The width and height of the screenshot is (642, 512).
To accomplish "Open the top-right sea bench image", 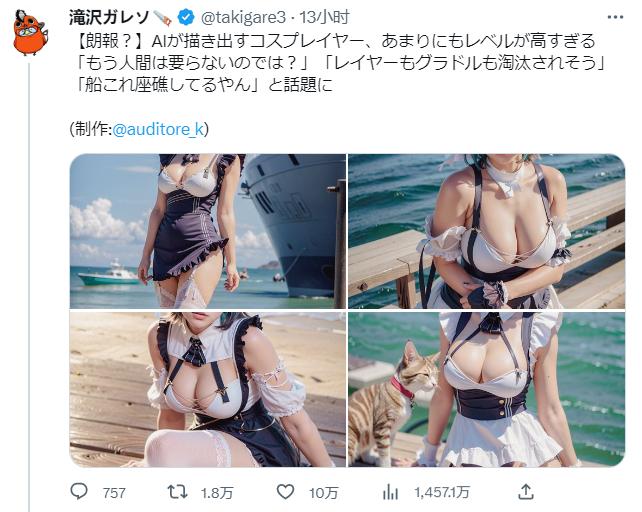I will [486, 231].
